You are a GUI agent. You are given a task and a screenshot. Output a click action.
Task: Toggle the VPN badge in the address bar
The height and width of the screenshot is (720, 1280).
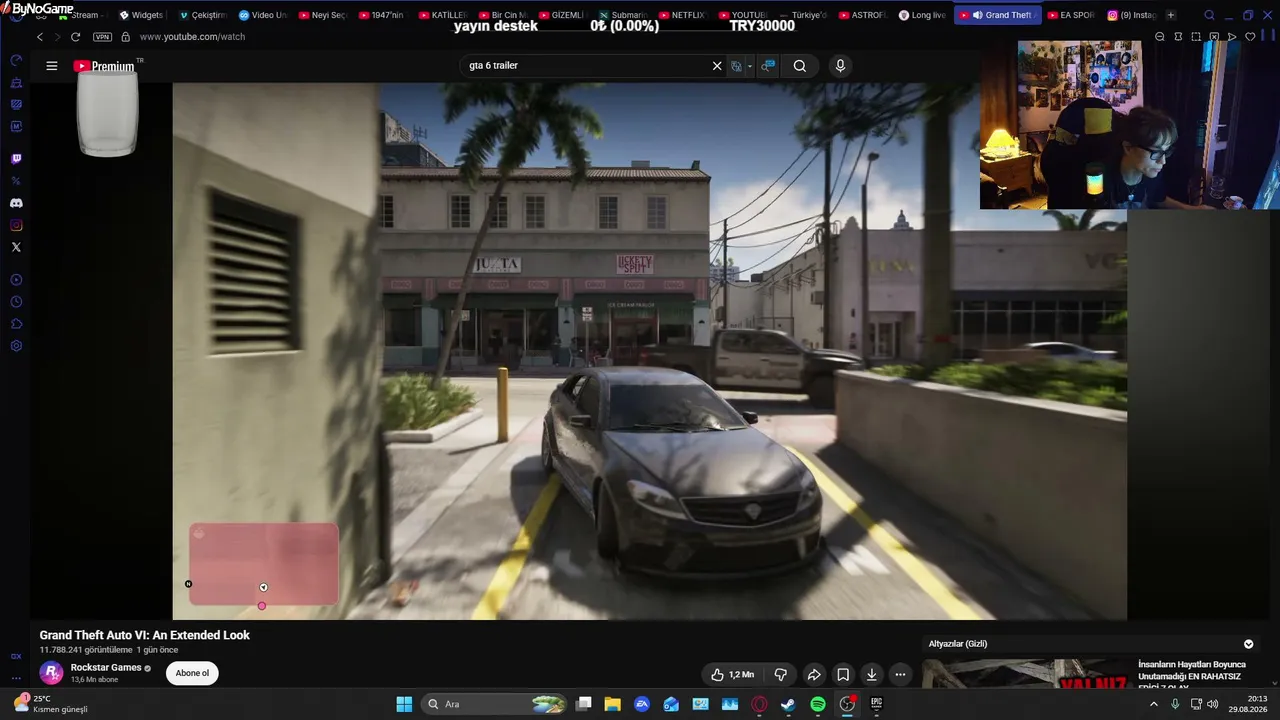(102, 37)
